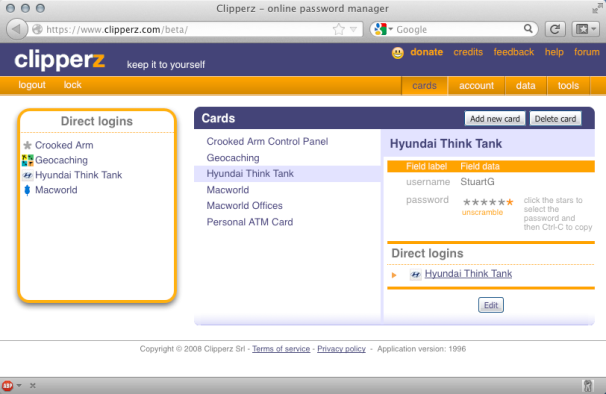Open Google search engine selector dropdown
606x394 pixels.
(x=383, y=29)
